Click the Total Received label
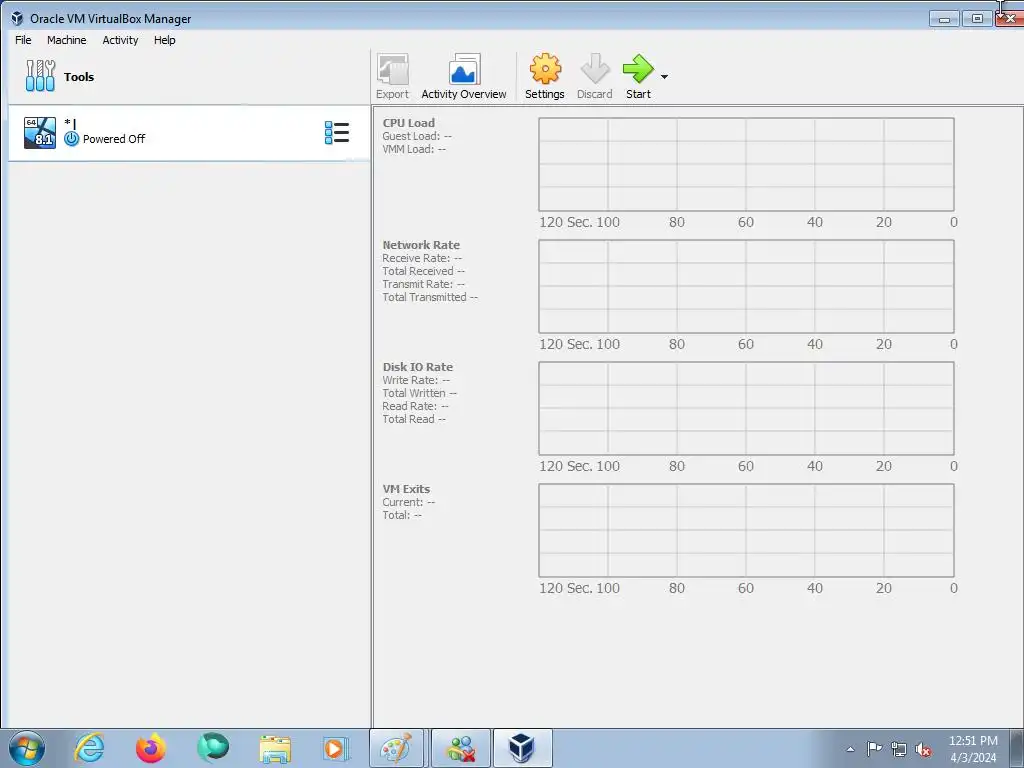1024x768 pixels. tap(424, 271)
